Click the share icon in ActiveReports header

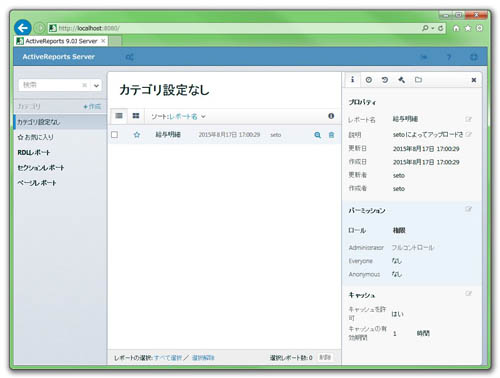(129, 57)
